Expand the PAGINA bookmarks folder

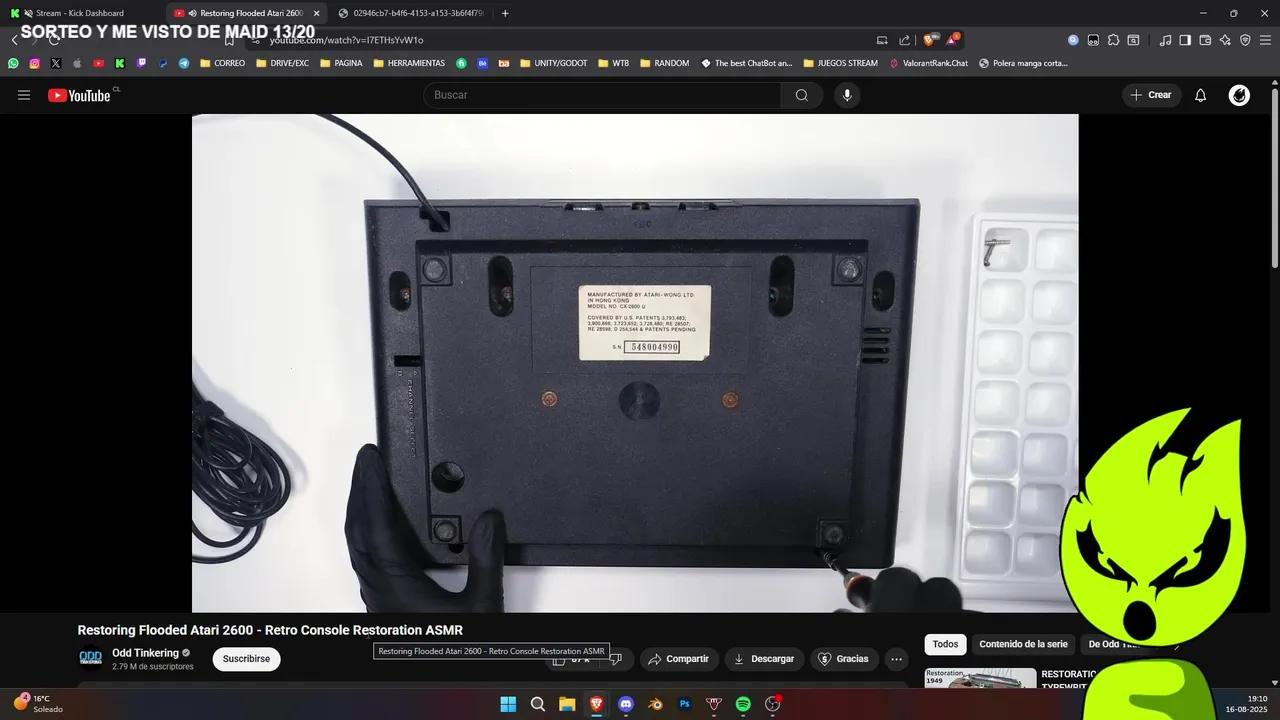point(340,63)
